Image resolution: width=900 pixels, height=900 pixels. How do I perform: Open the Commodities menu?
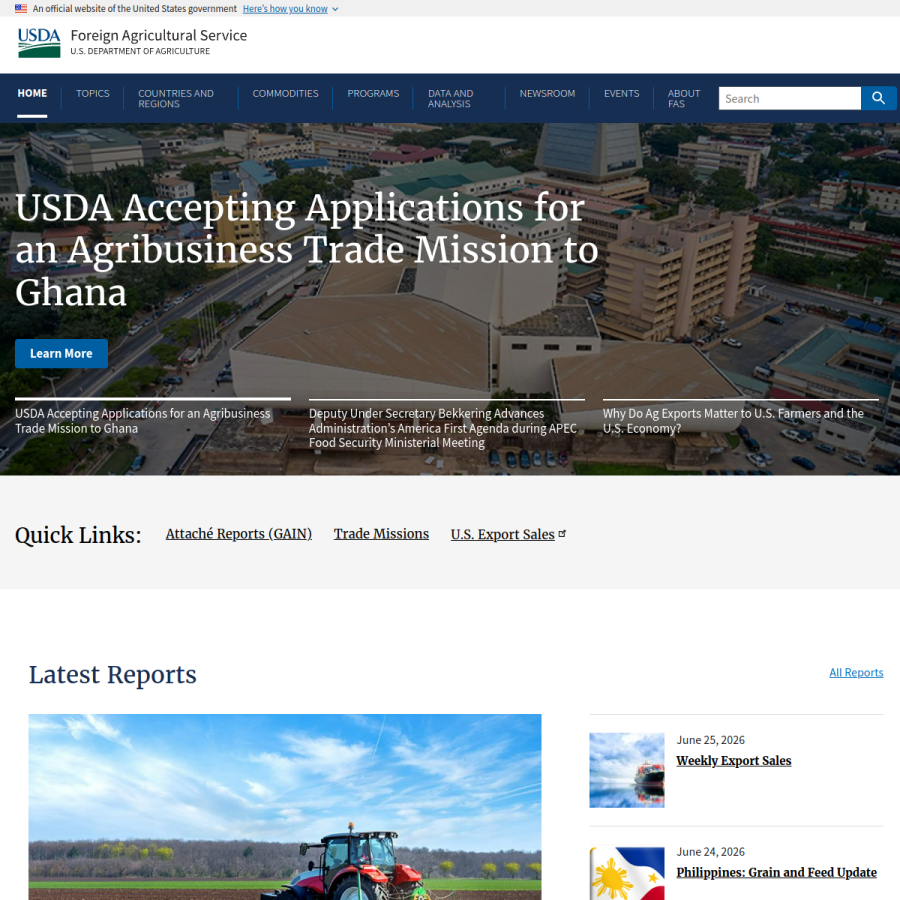tap(285, 93)
